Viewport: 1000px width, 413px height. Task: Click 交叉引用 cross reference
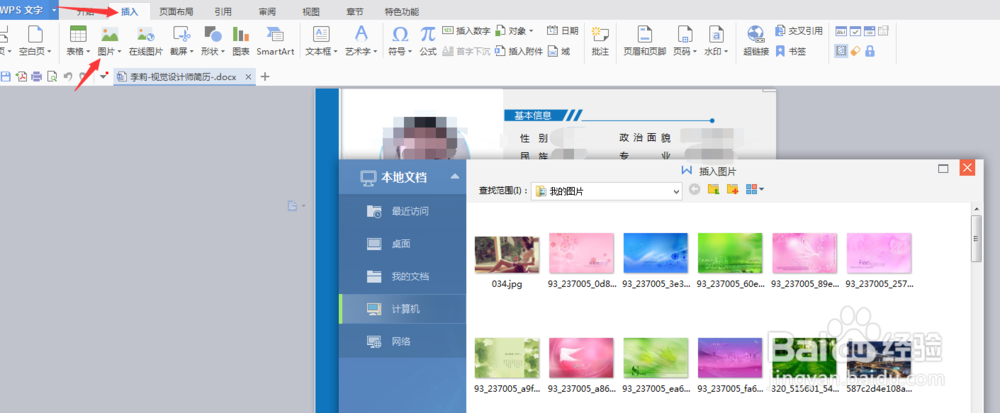pos(799,31)
